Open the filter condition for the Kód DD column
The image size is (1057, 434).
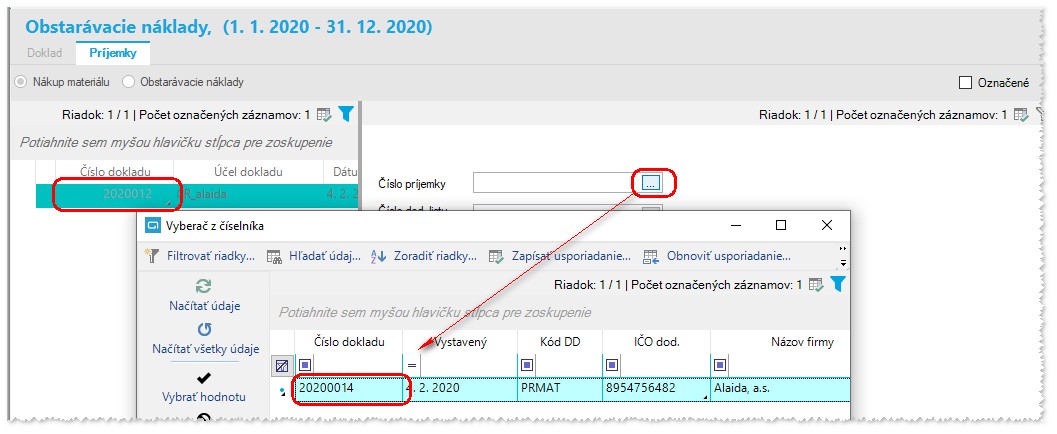528,365
